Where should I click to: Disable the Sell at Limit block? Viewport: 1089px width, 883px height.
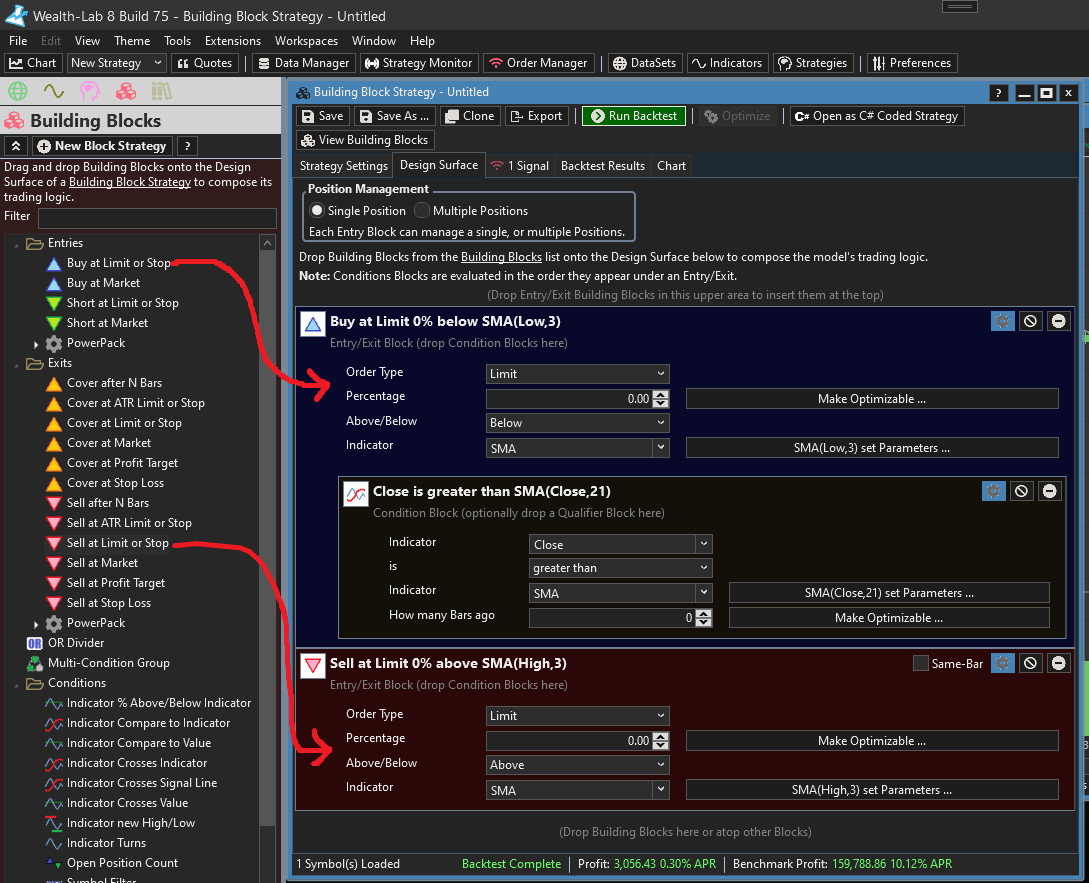(x=1030, y=663)
